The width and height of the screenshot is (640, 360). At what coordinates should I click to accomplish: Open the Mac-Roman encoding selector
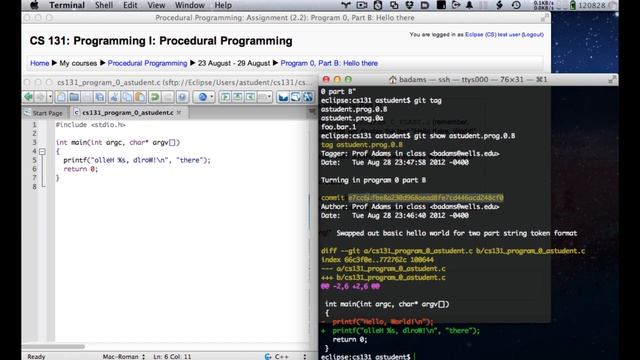click(x=123, y=356)
